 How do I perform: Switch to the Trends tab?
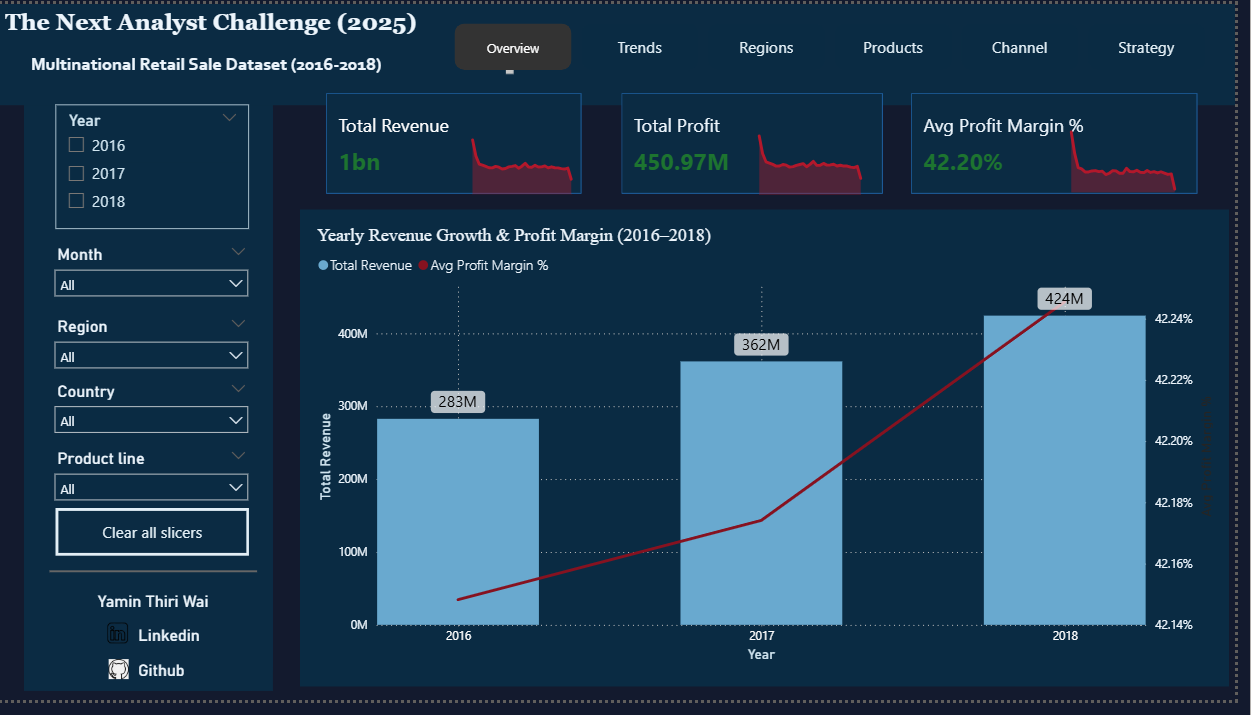[x=639, y=48]
